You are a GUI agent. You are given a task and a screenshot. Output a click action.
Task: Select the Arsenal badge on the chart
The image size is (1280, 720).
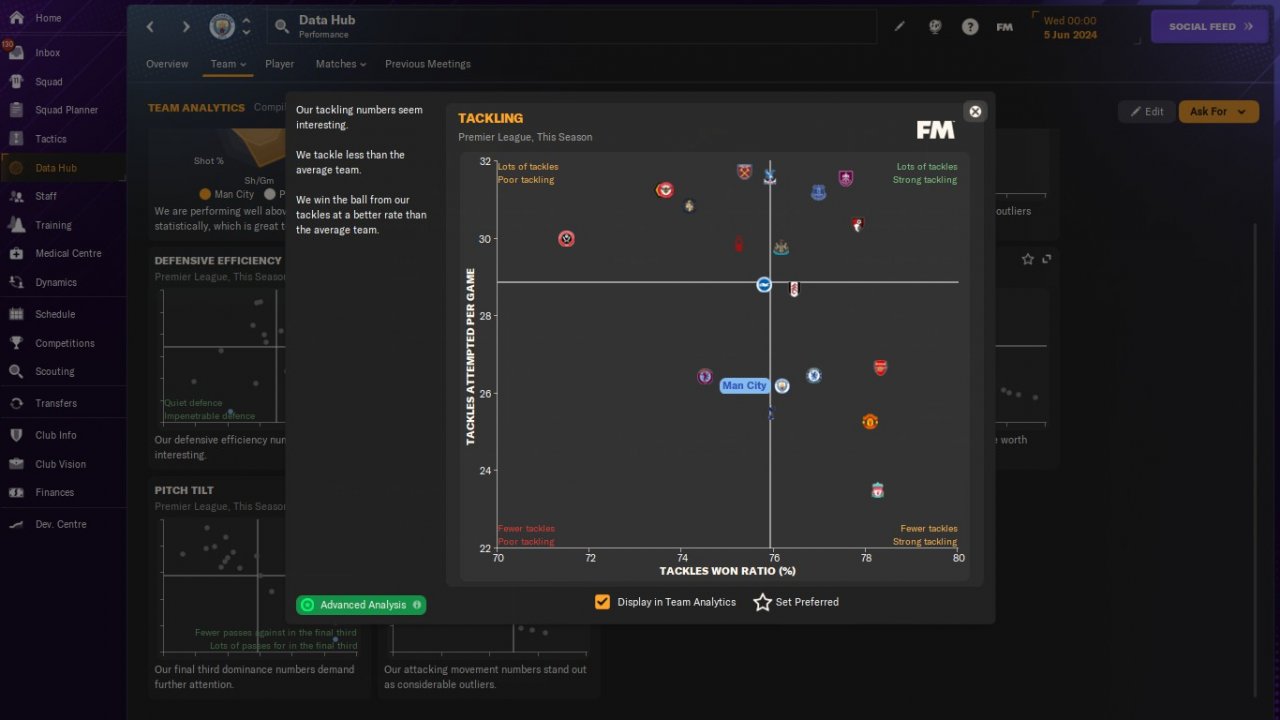(x=880, y=368)
